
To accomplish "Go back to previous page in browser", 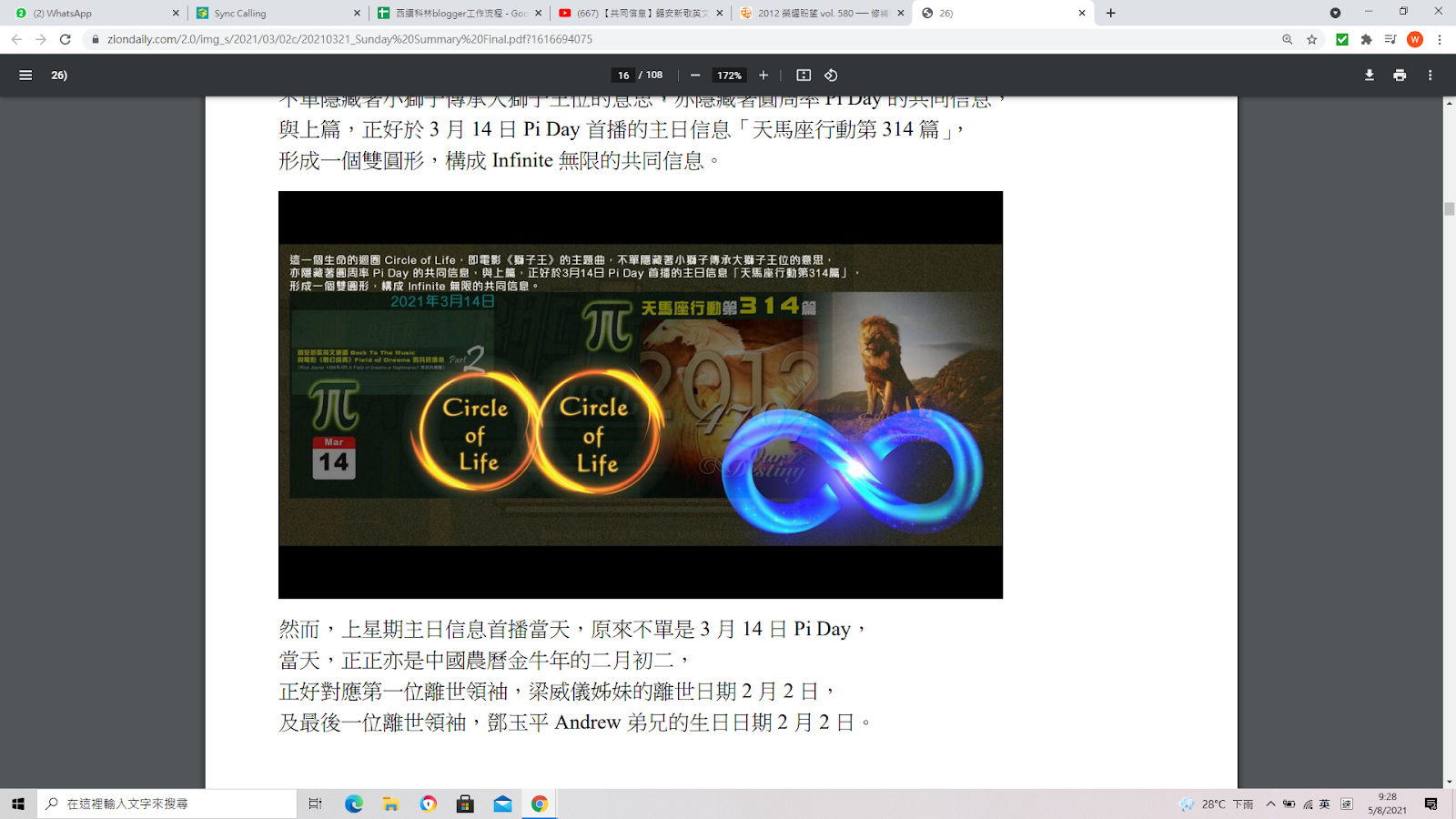I will (16, 39).
